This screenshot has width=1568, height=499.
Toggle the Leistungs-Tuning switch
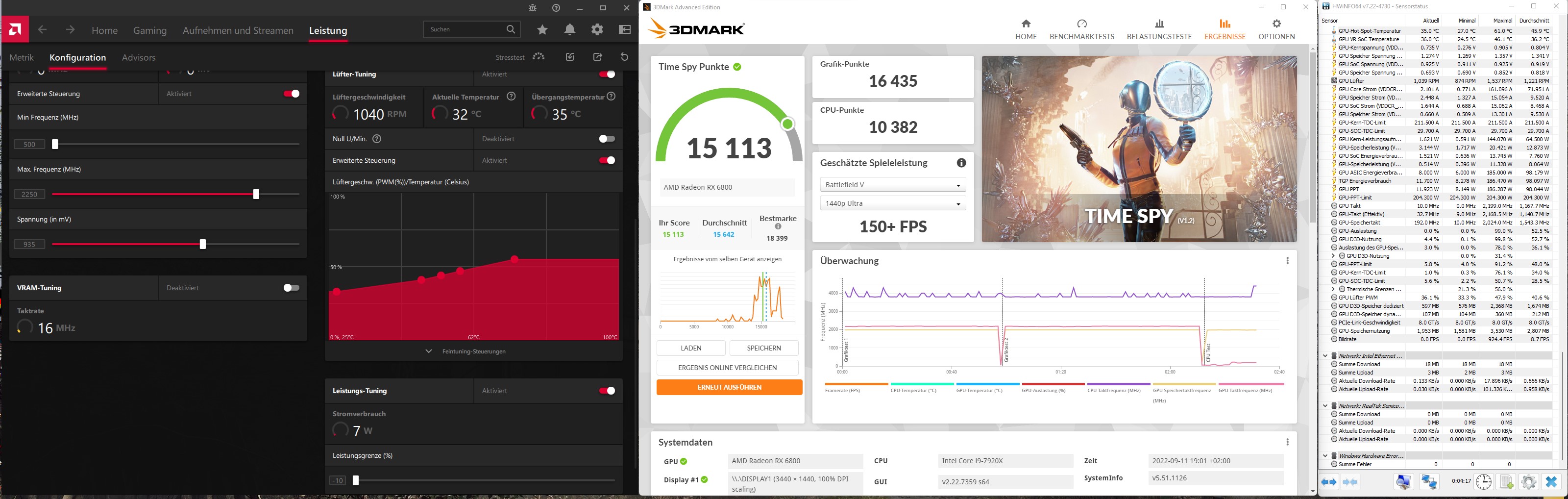[607, 391]
